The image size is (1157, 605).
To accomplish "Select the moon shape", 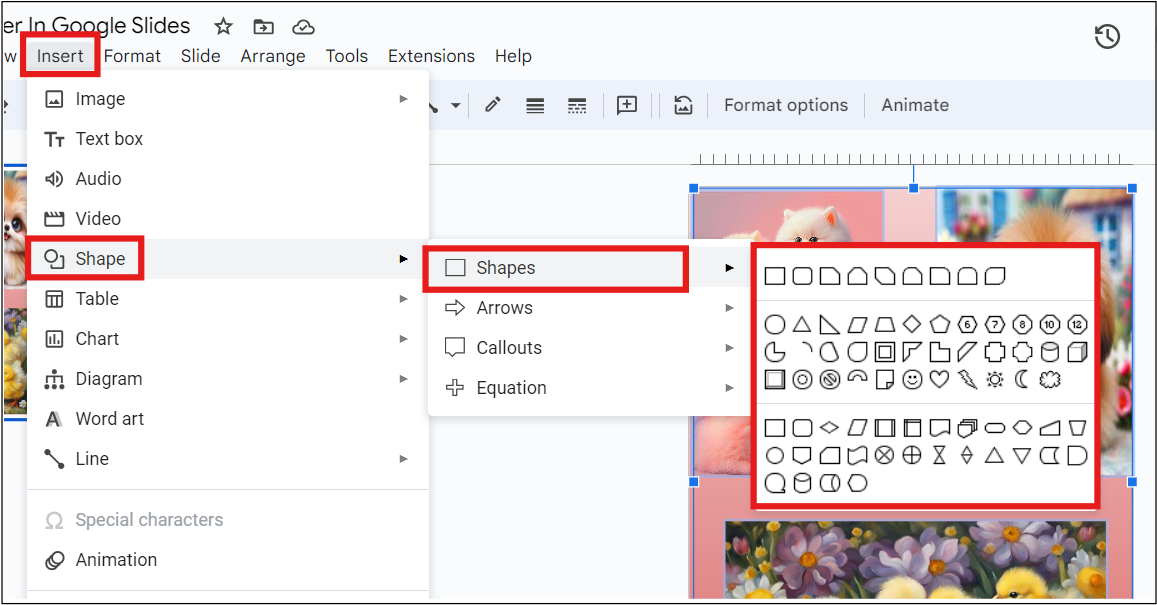I will [1021, 378].
